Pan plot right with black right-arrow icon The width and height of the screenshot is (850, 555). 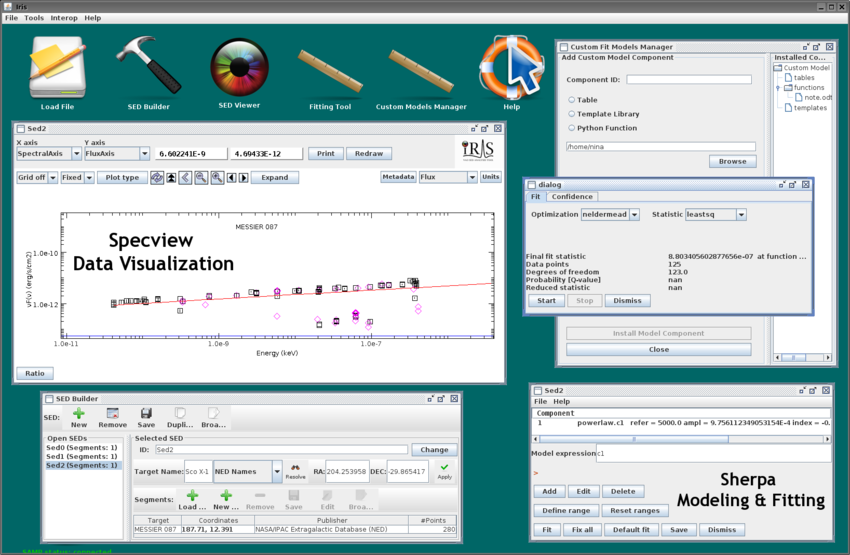[244, 178]
